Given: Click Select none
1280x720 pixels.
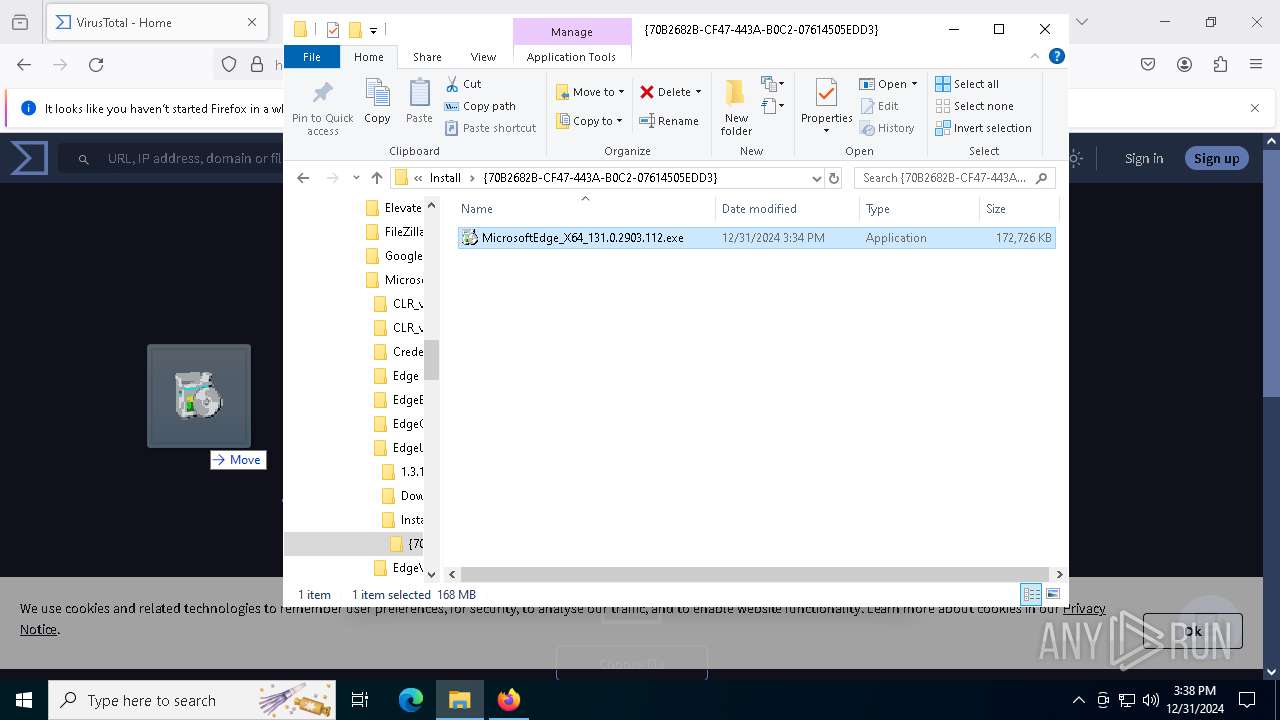Looking at the screenshot, I should pyautogui.click(x=974, y=106).
